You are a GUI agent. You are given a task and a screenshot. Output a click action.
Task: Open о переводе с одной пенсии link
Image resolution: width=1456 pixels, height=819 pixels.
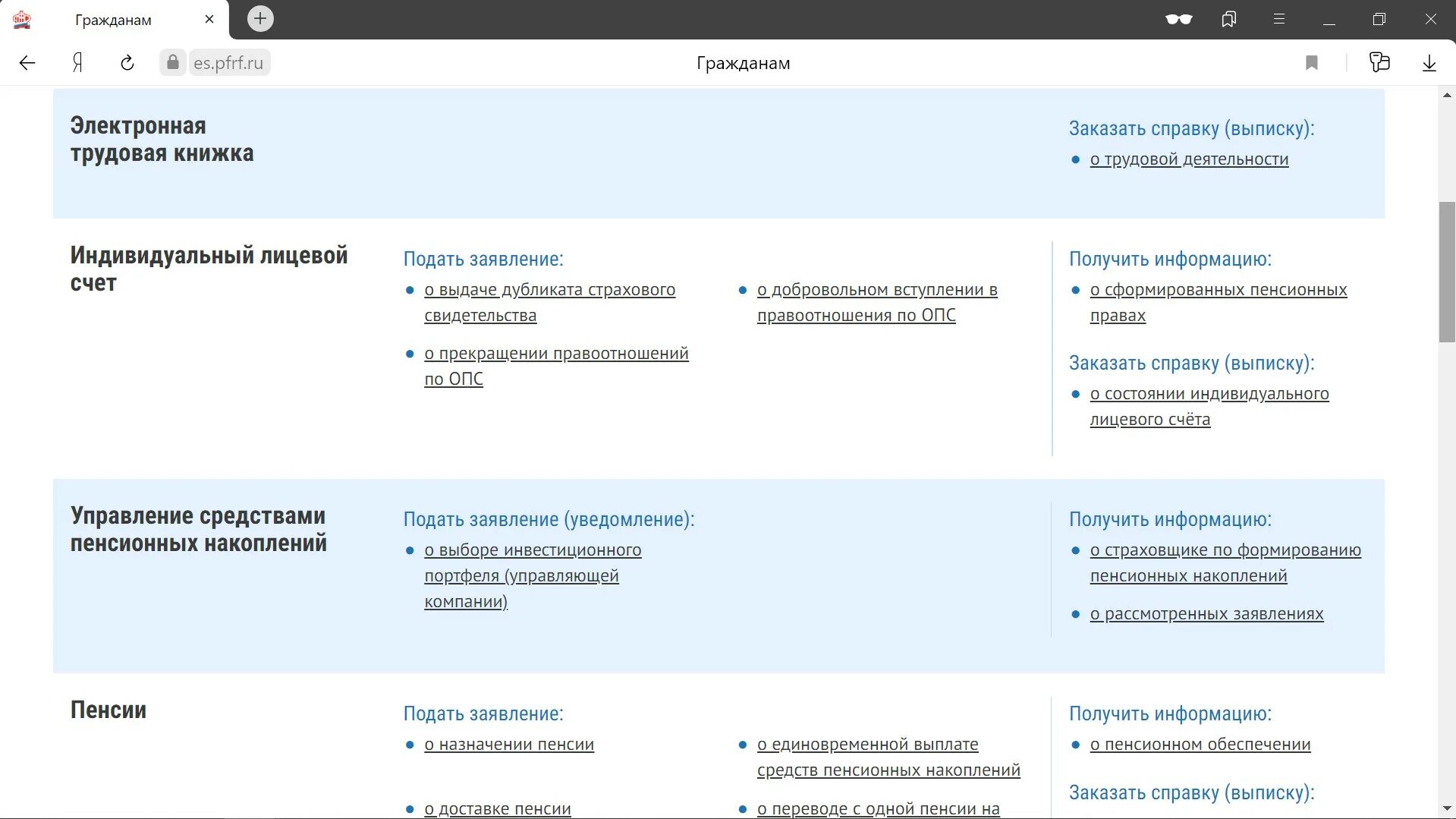879,809
